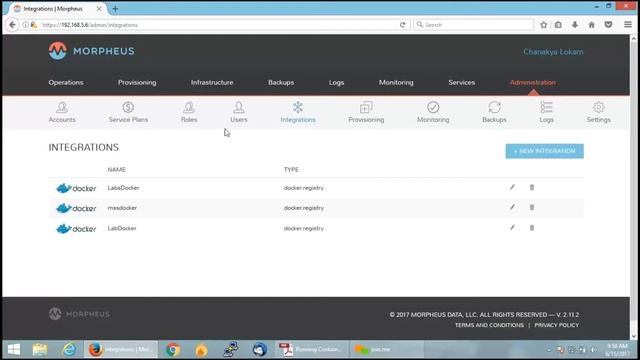Edit the msadocker integration

512,207
